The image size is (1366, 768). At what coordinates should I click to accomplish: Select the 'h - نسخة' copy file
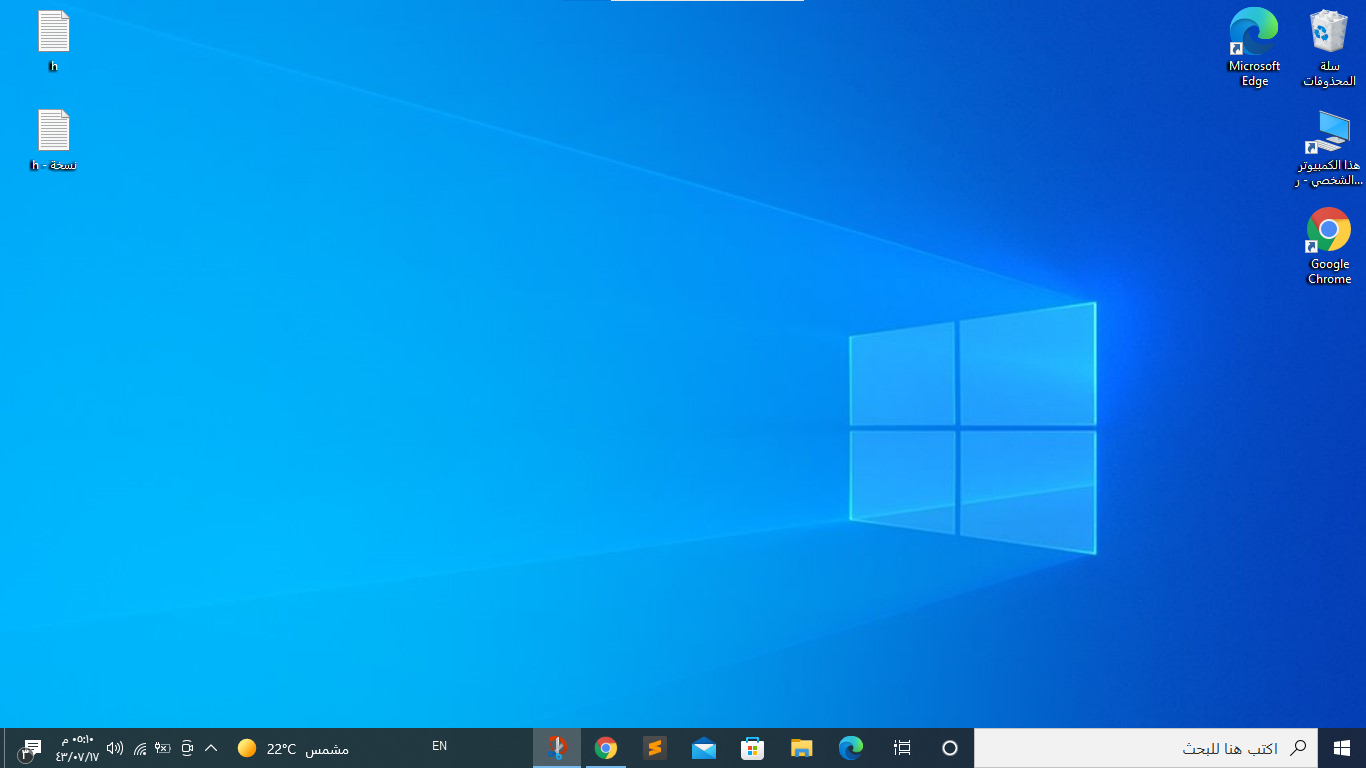[54, 134]
